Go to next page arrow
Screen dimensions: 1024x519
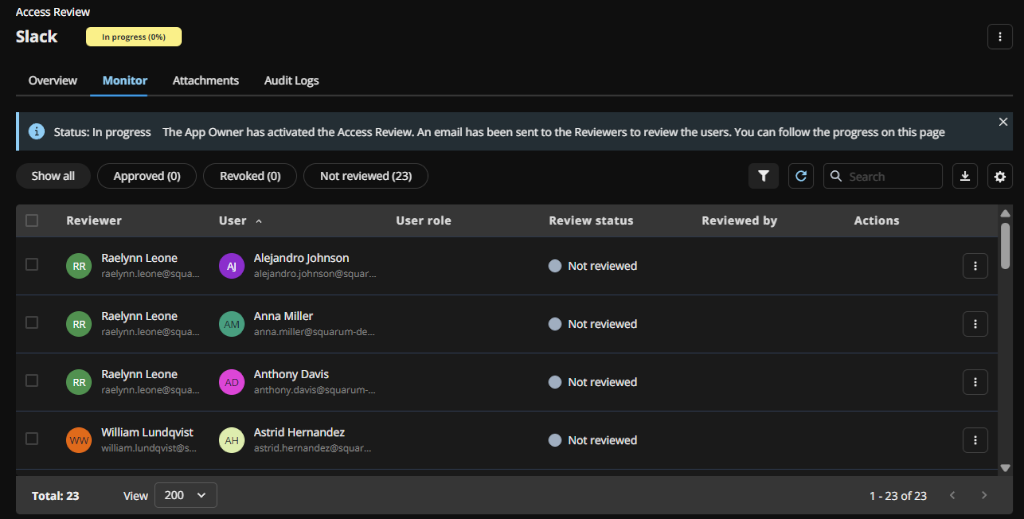tap(984, 495)
